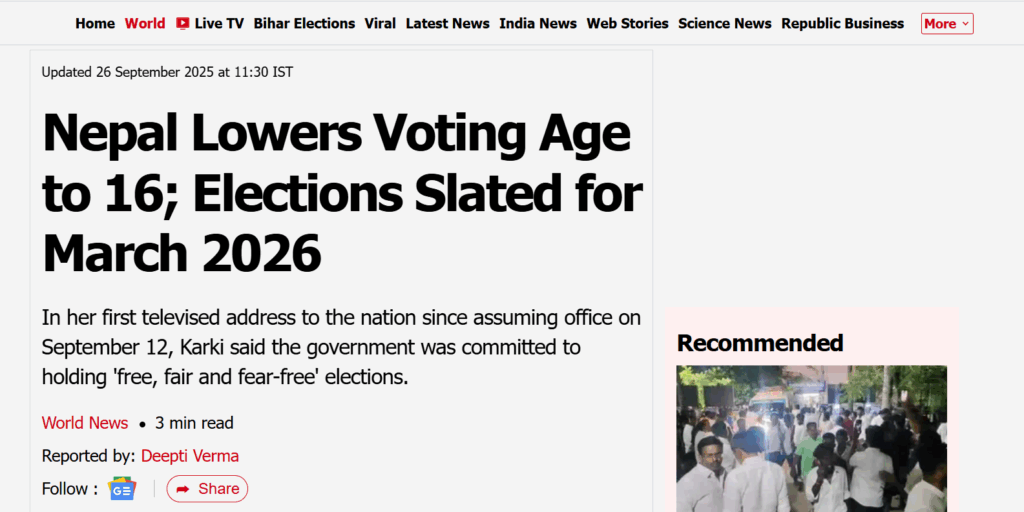Click the article summary about Karki's address
The image size is (1024, 512).
340,348
